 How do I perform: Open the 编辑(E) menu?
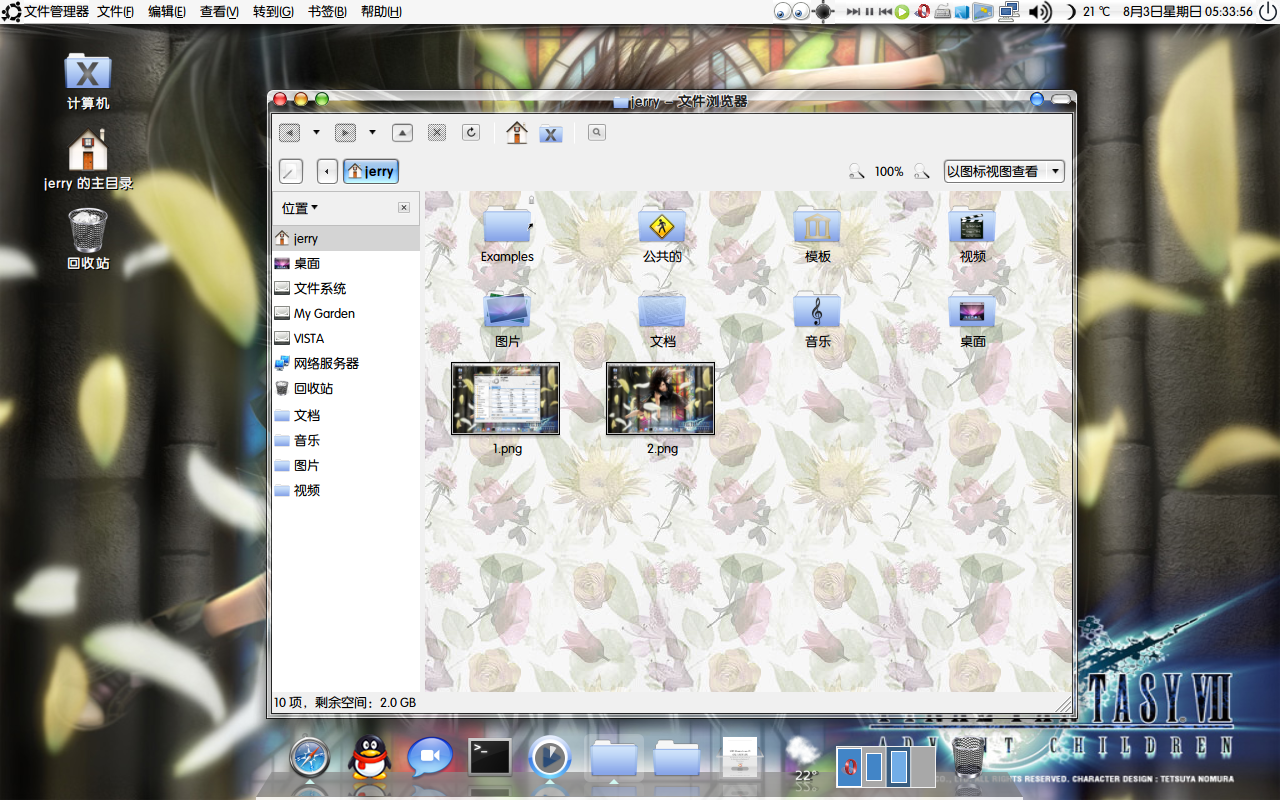coord(167,12)
